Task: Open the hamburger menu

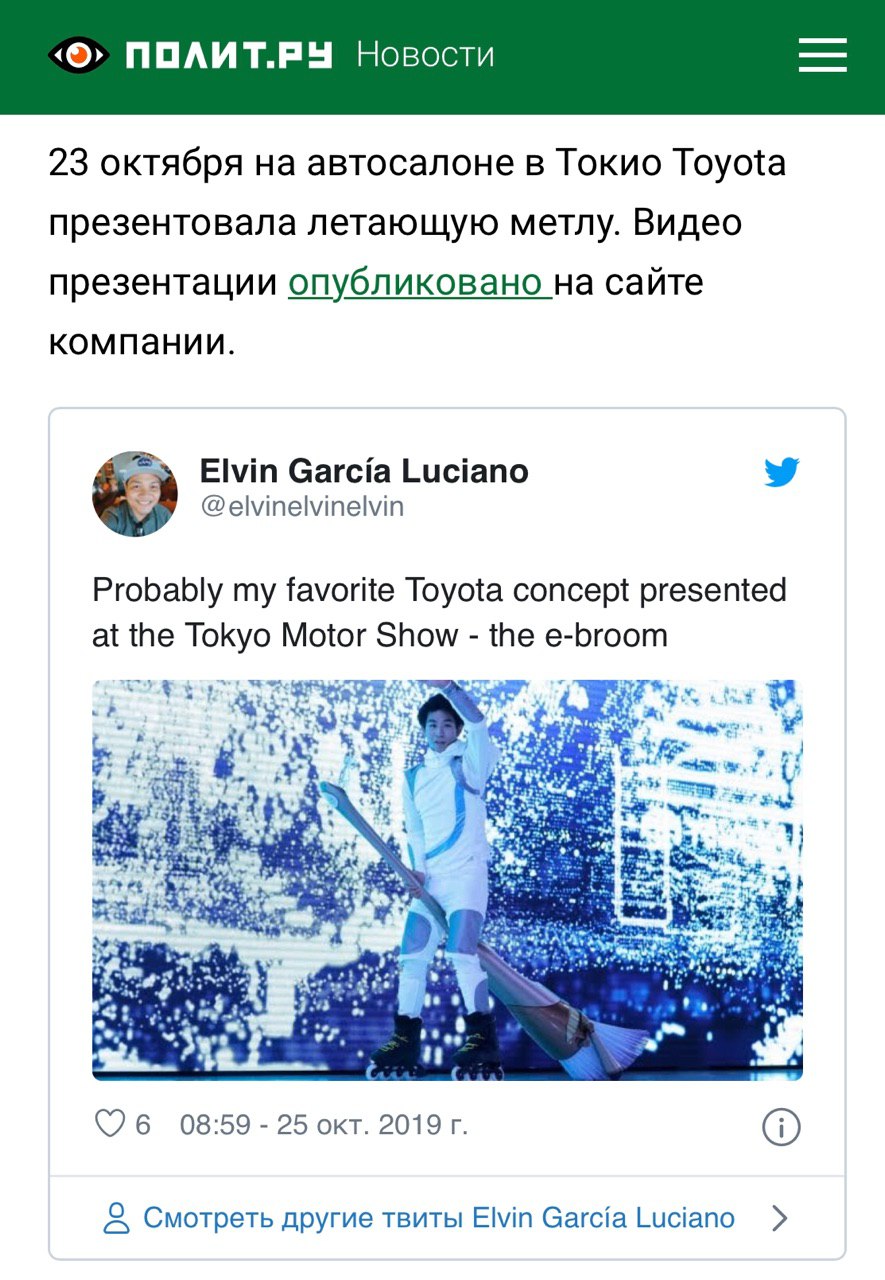Action: [x=822, y=55]
